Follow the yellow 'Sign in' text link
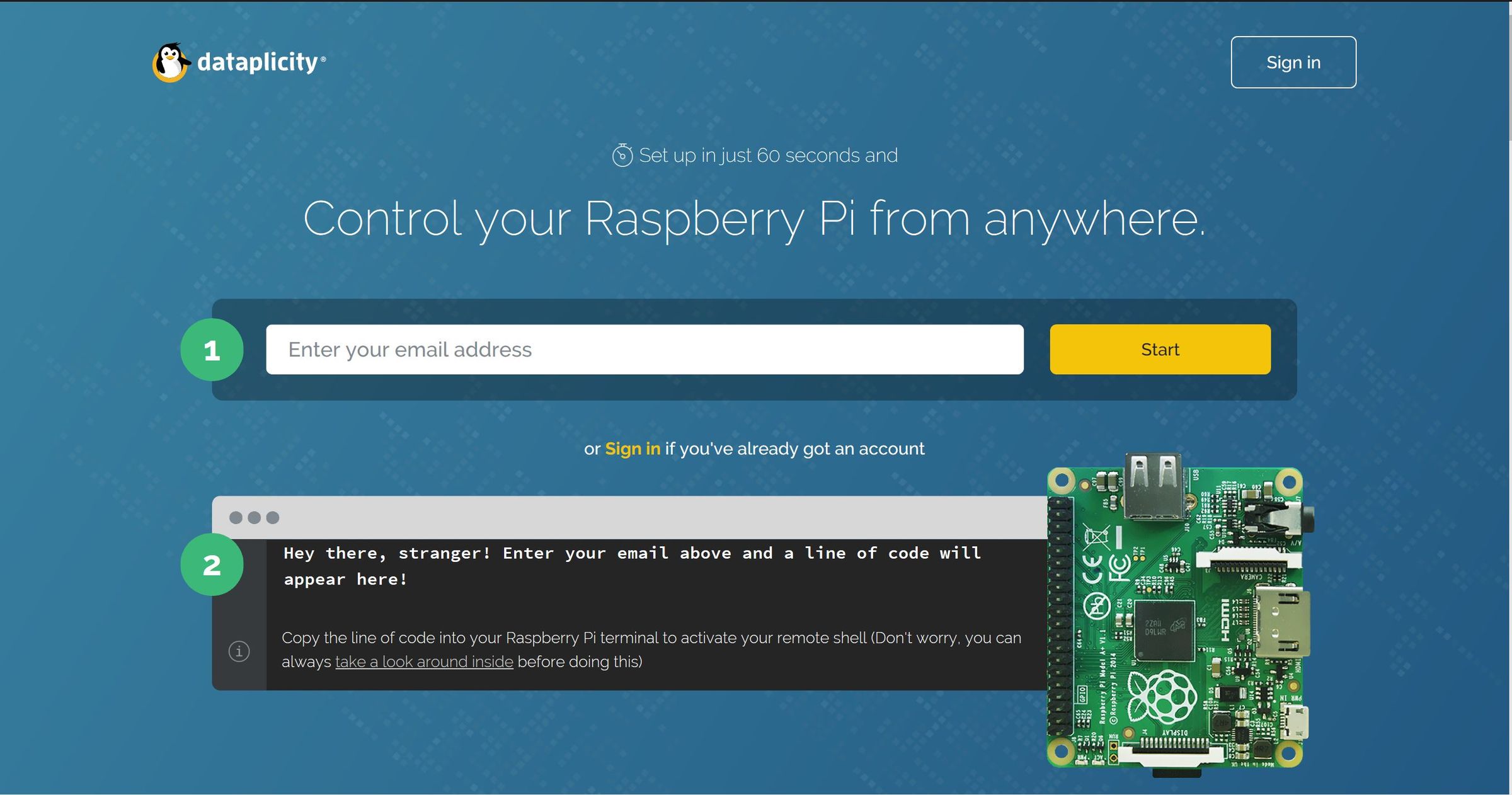 point(632,449)
